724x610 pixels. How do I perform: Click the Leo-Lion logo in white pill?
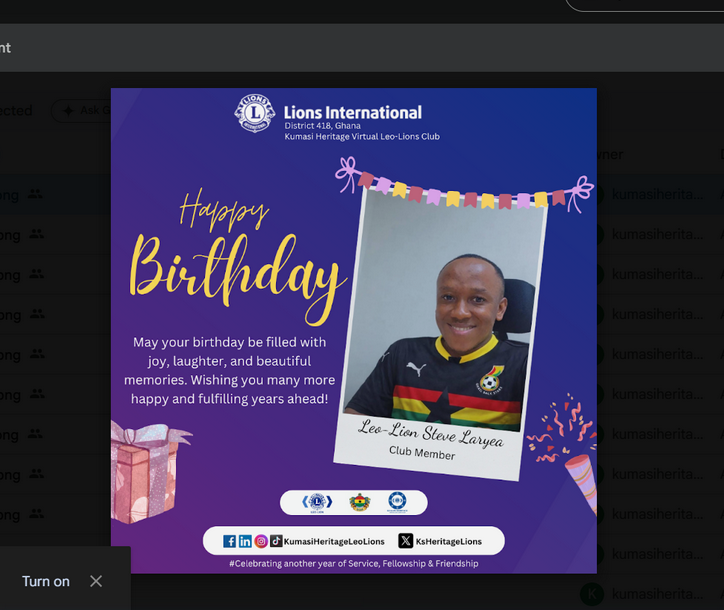(317, 502)
